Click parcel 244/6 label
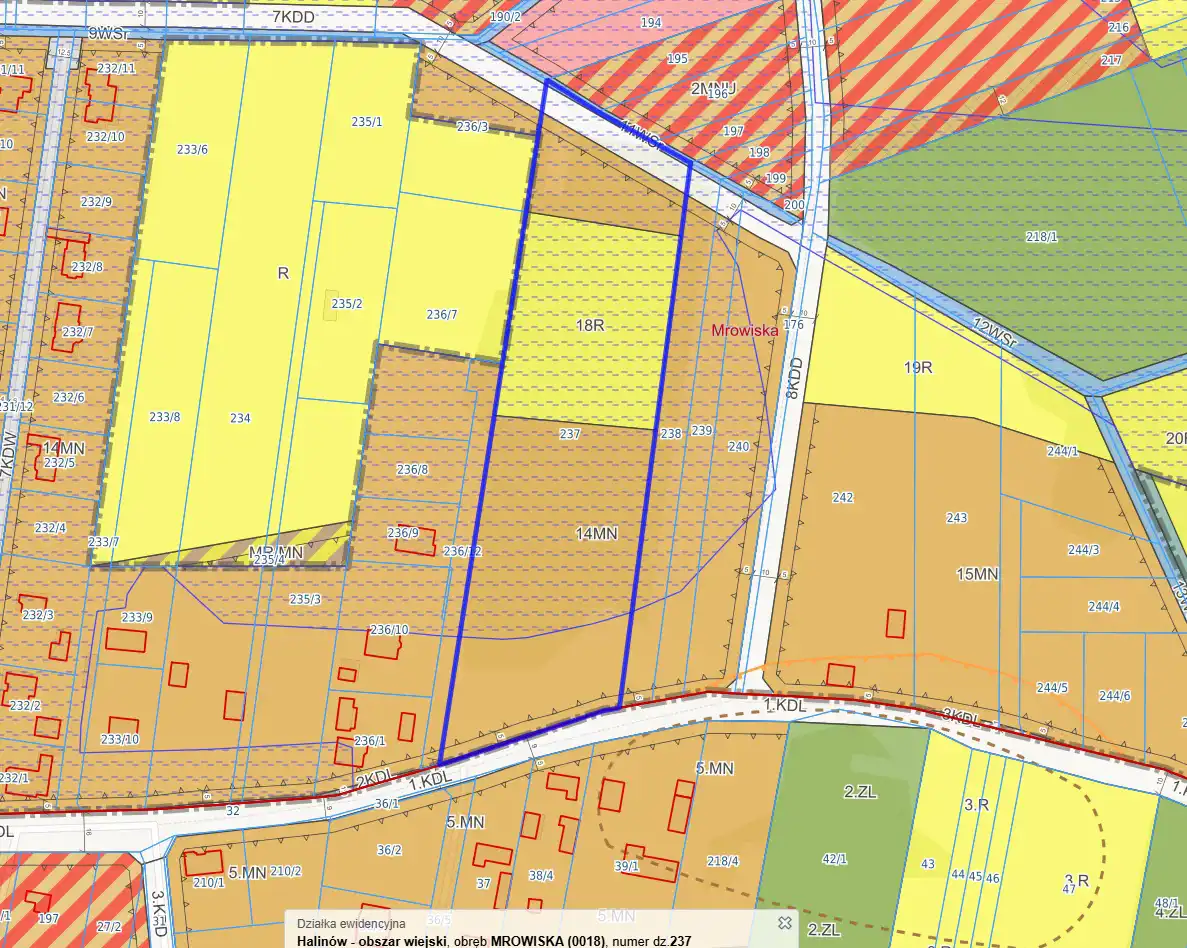This screenshot has width=1187, height=948. point(1114,695)
